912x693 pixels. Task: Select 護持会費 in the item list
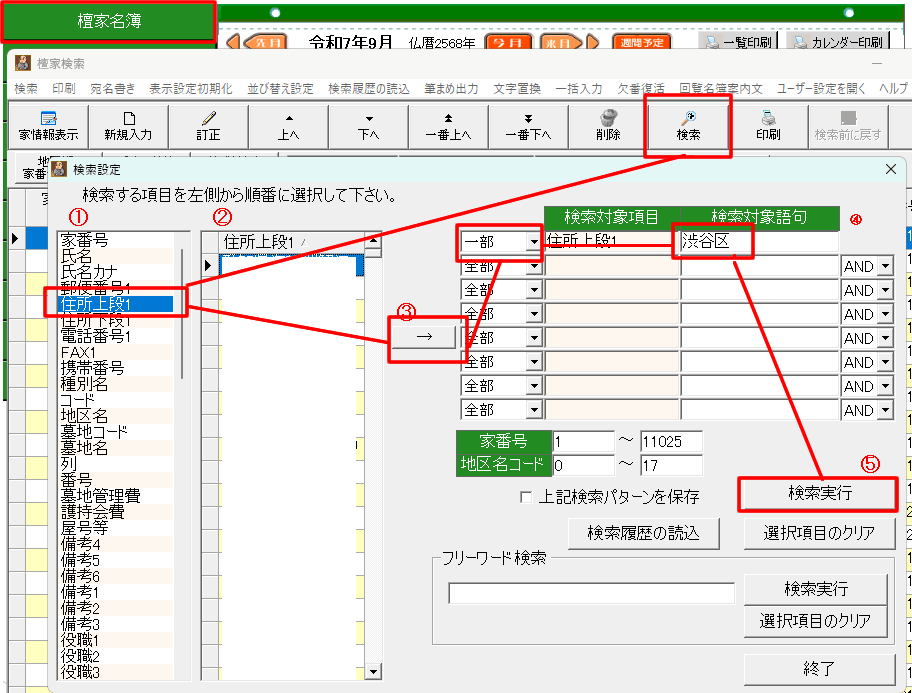[116, 512]
